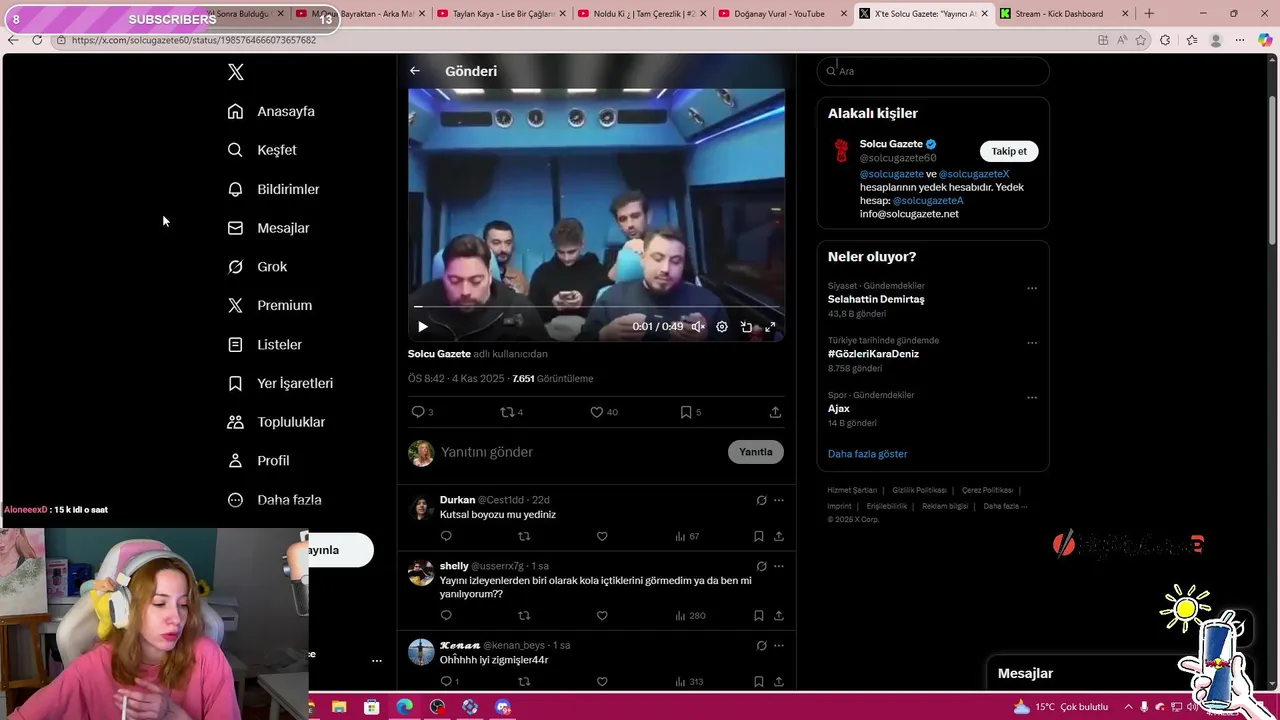Open Bildirimler notifications page
This screenshot has height=720, width=1280.
click(273, 189)
